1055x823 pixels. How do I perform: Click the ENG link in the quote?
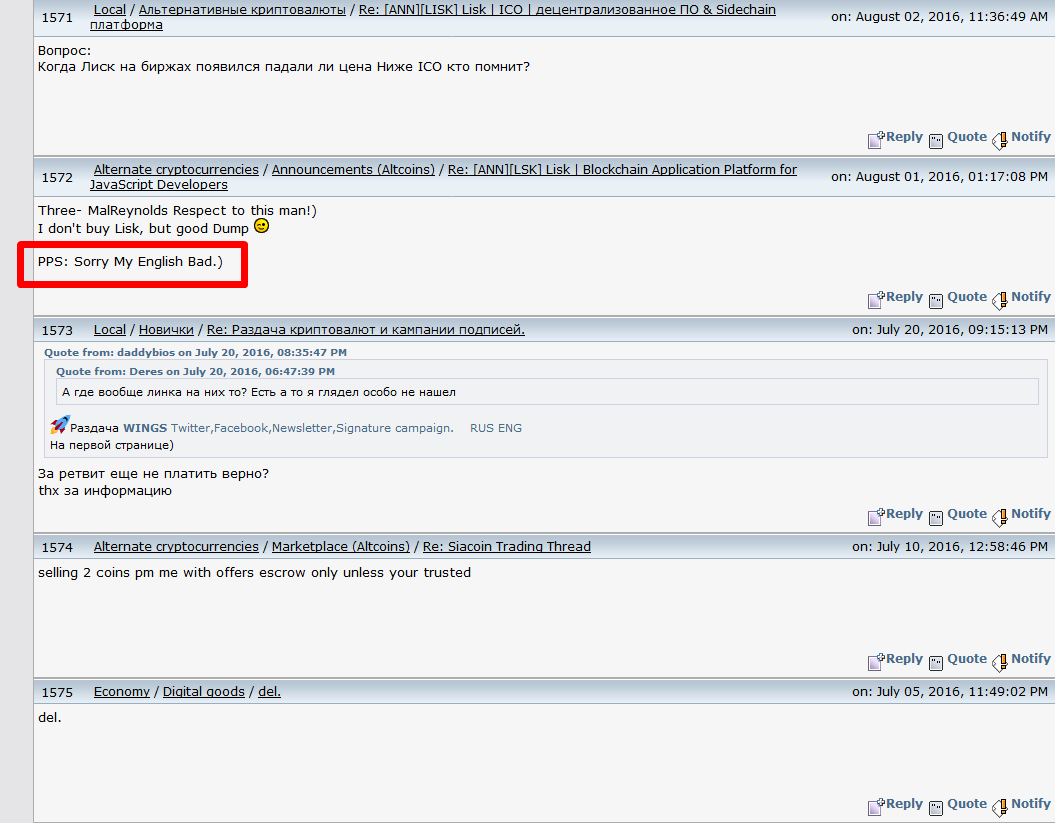point(509,428)
